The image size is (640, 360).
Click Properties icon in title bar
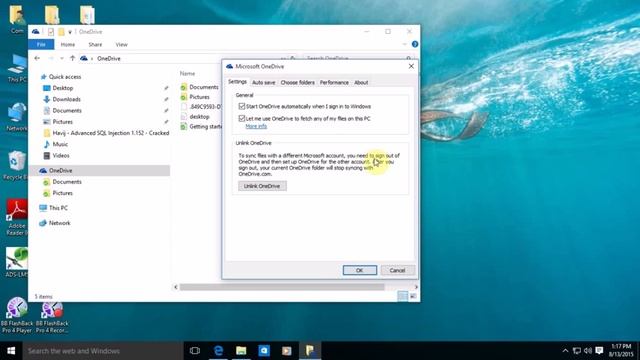point(51,32)
